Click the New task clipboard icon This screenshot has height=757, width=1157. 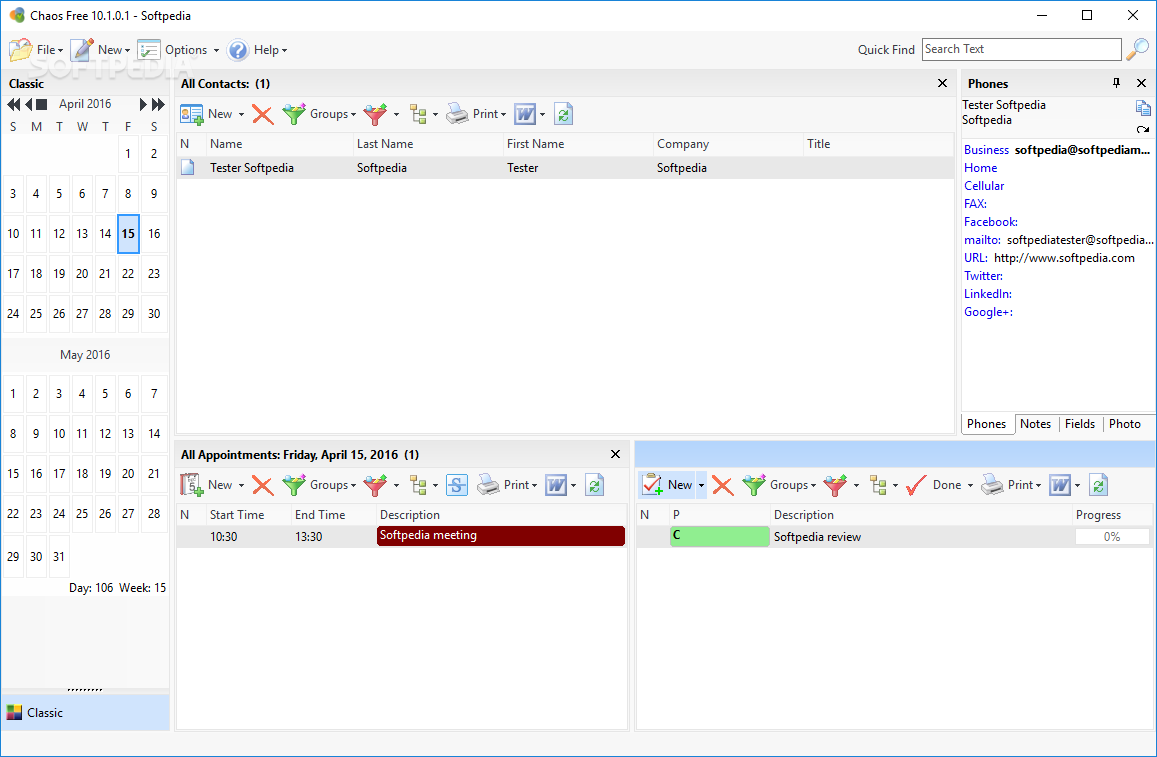coord(652,485)
